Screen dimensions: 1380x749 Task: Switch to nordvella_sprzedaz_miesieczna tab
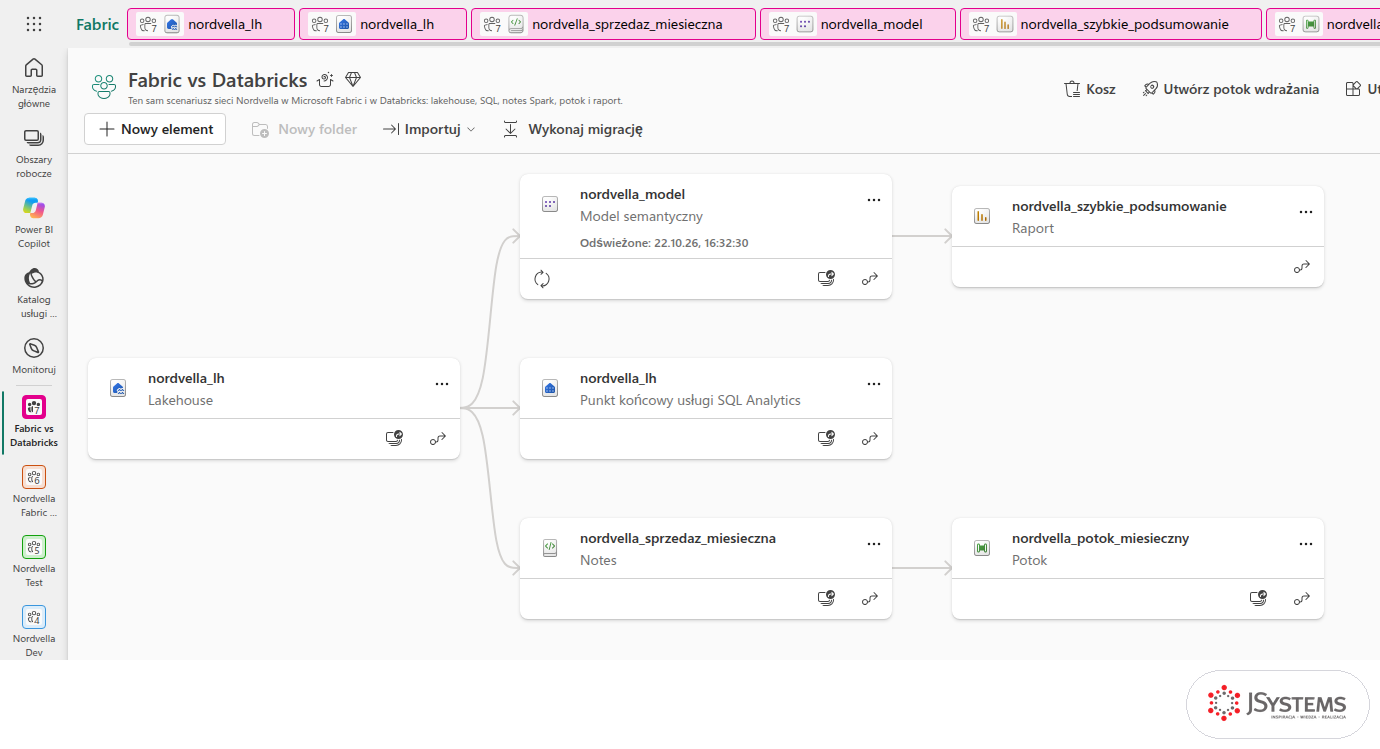click(613, 24)
